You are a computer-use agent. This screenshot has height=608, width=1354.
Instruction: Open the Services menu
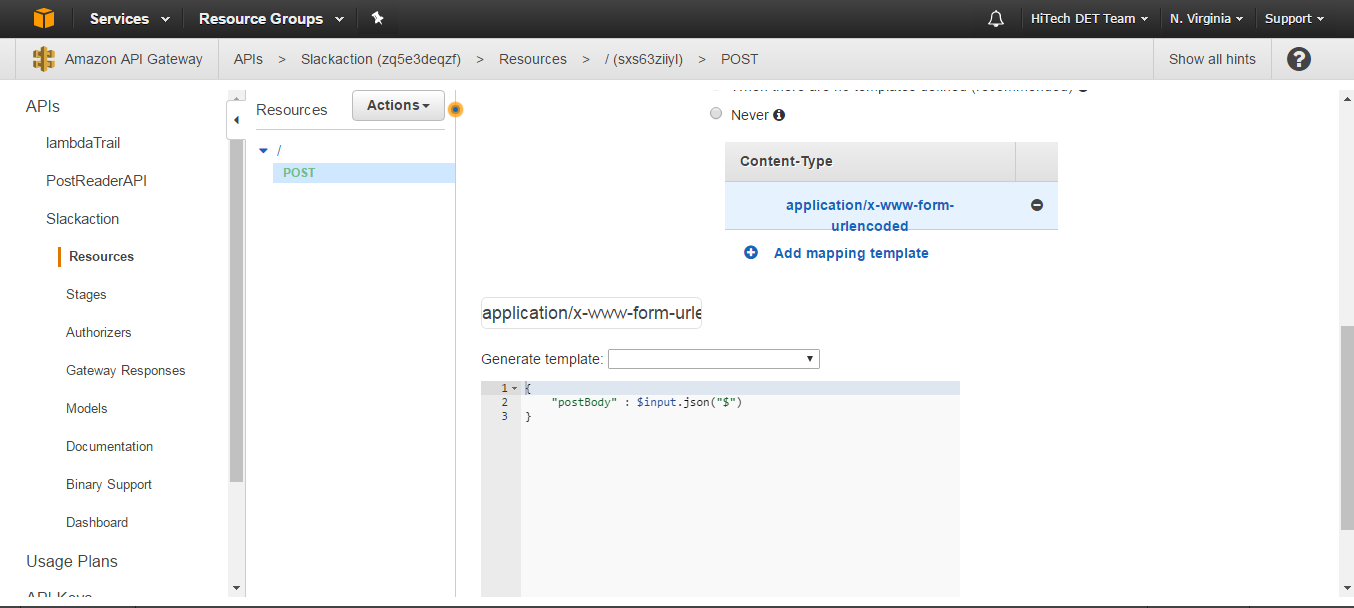coord(129,19)
